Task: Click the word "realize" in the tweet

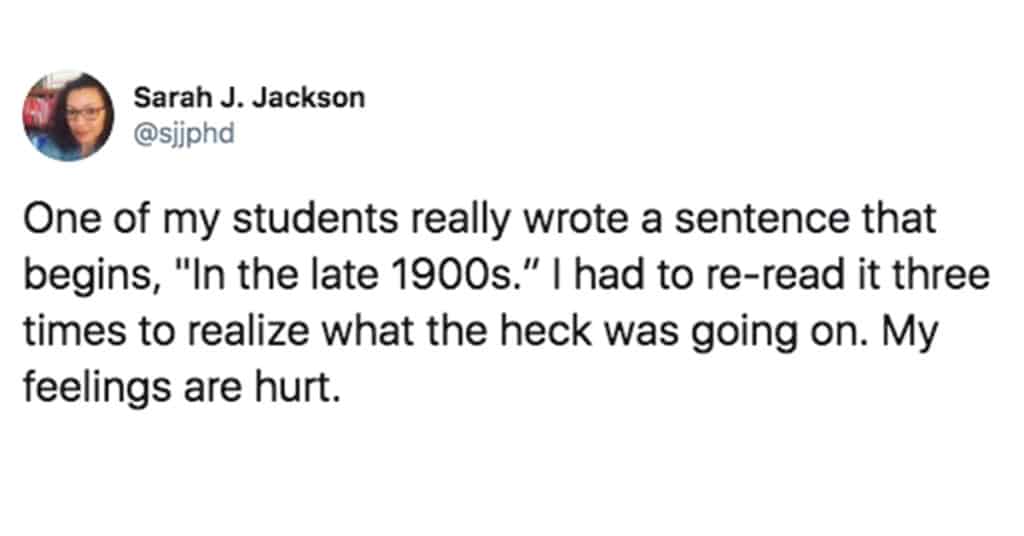Action: tap(249, 331)
